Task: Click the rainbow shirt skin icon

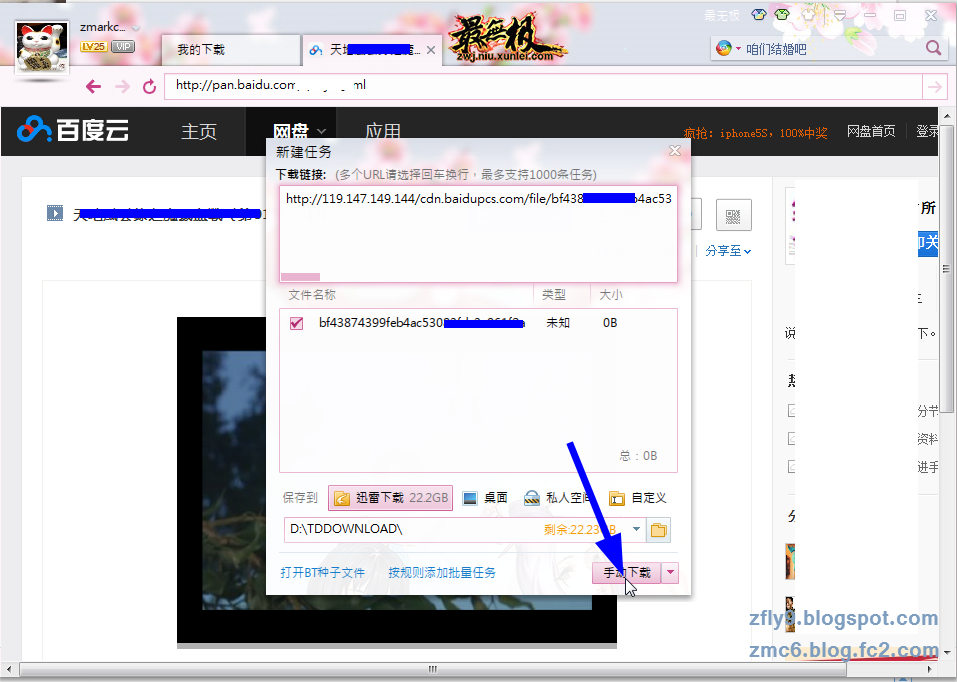Action: [x=759, y=15]
